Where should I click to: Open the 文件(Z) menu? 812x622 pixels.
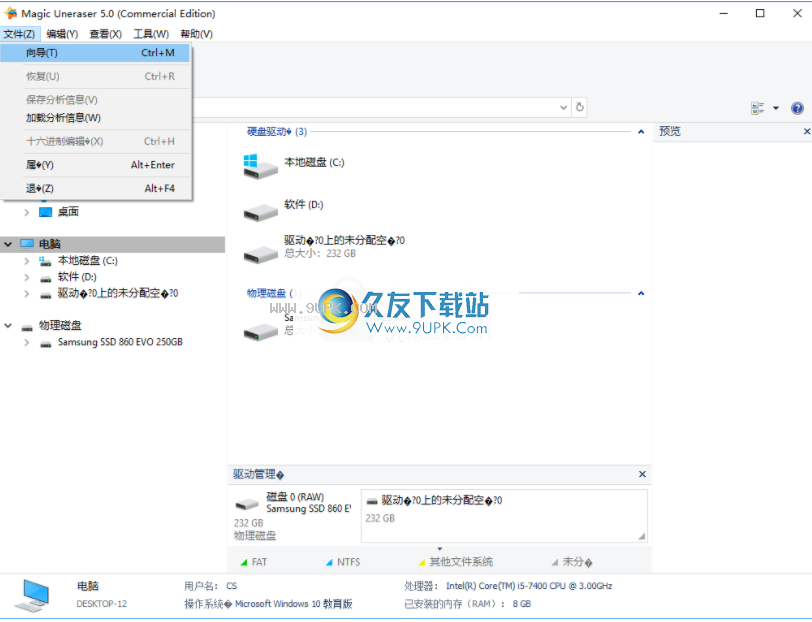point(19,34)
